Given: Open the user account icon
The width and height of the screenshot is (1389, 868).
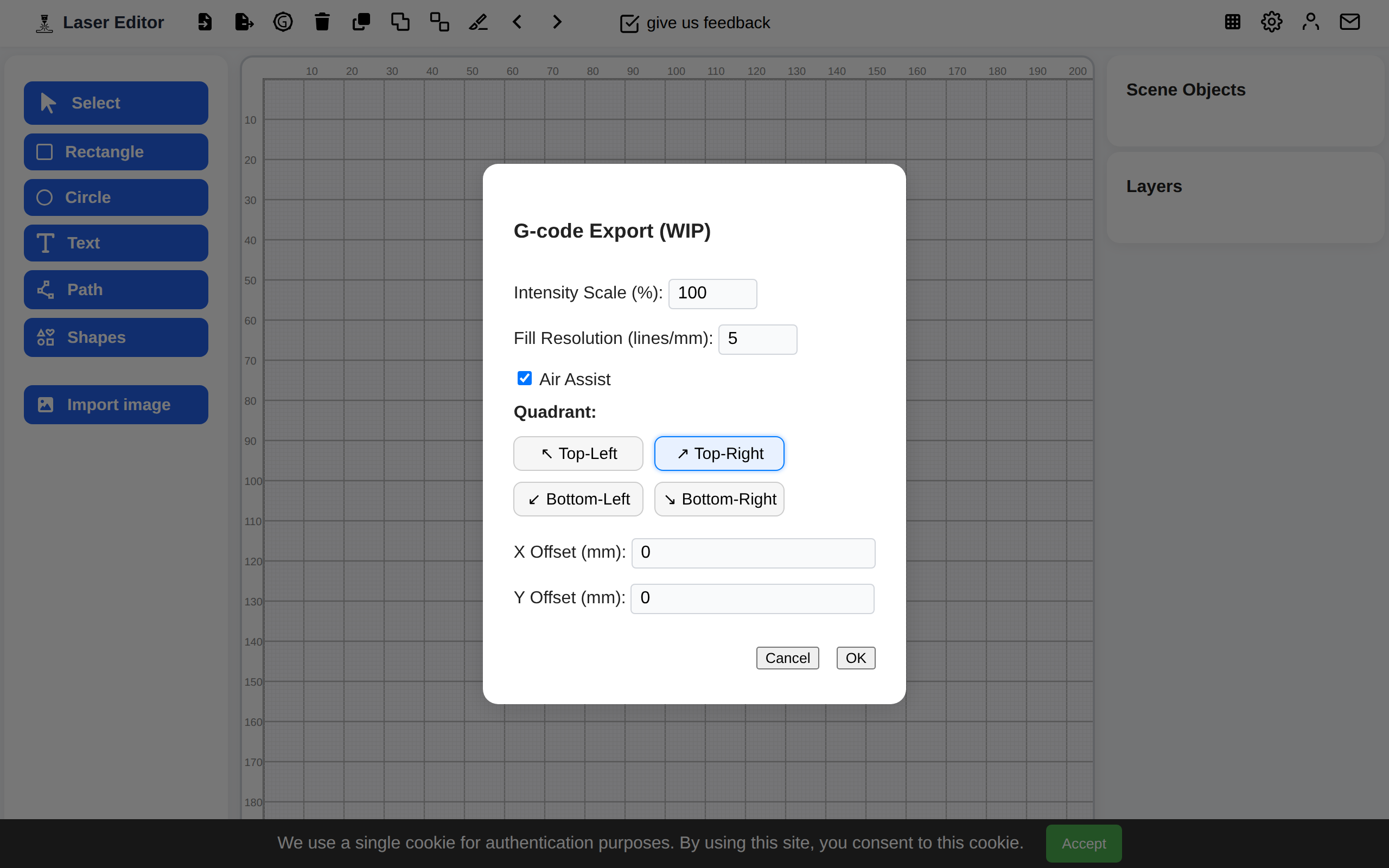Looking at the screenshot, I should [1310, 22].
